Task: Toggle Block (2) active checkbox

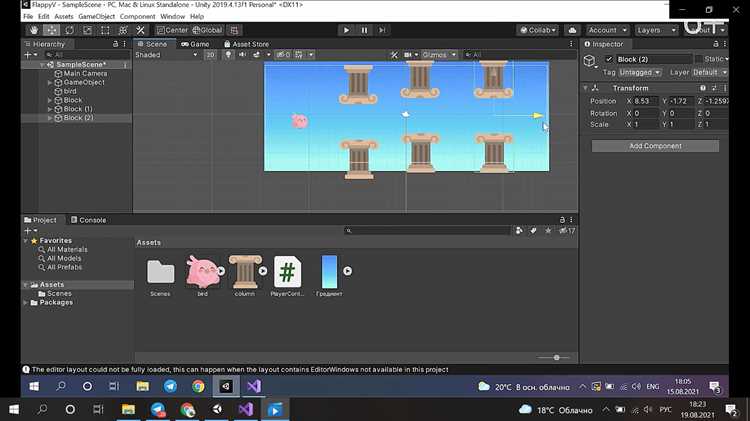Action: (x=609, y=59)
